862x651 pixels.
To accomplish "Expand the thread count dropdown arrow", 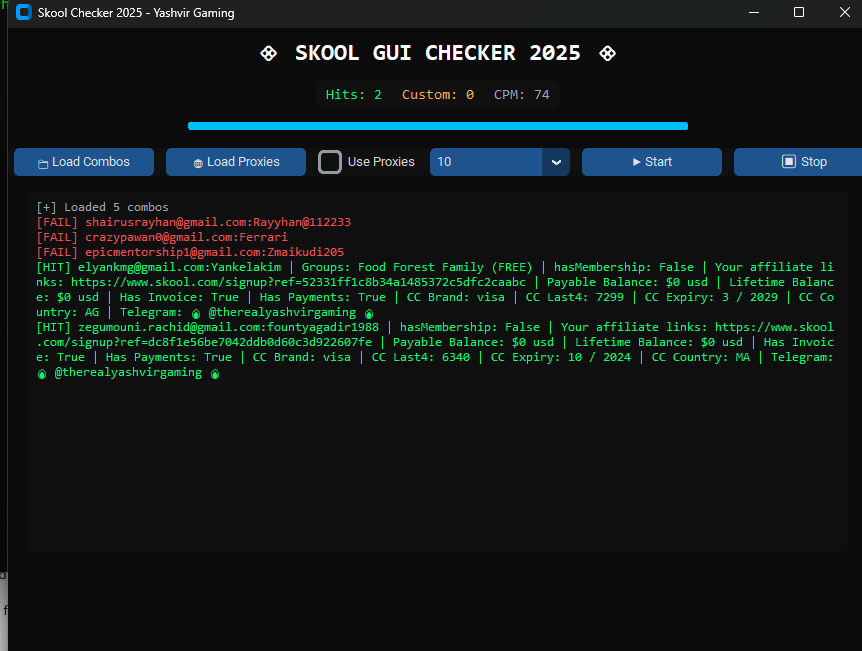I will point(556,162).
